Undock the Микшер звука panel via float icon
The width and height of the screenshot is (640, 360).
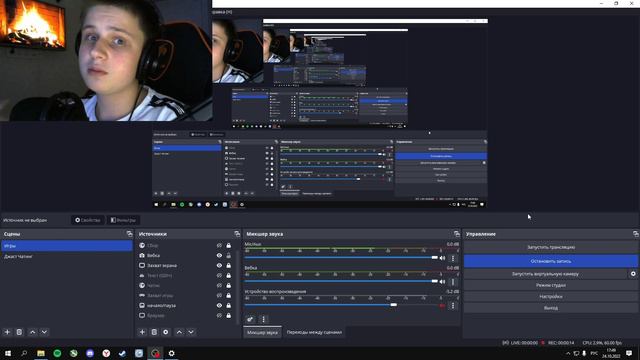pos(457,234)
